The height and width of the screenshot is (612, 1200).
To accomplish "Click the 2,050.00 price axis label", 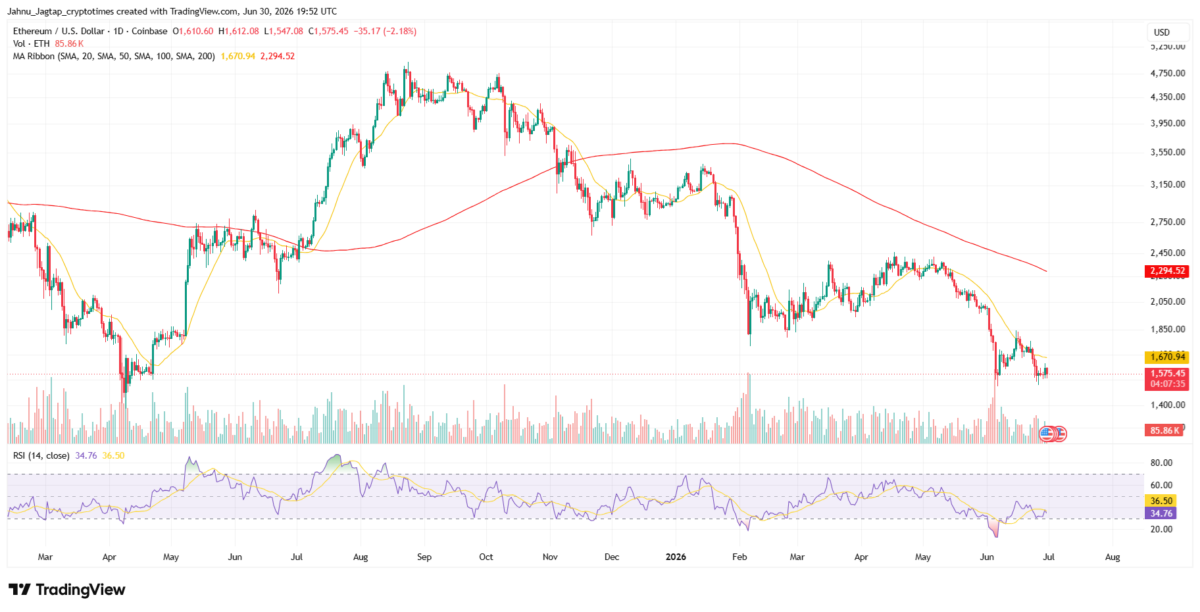I will click(1167, 301).
